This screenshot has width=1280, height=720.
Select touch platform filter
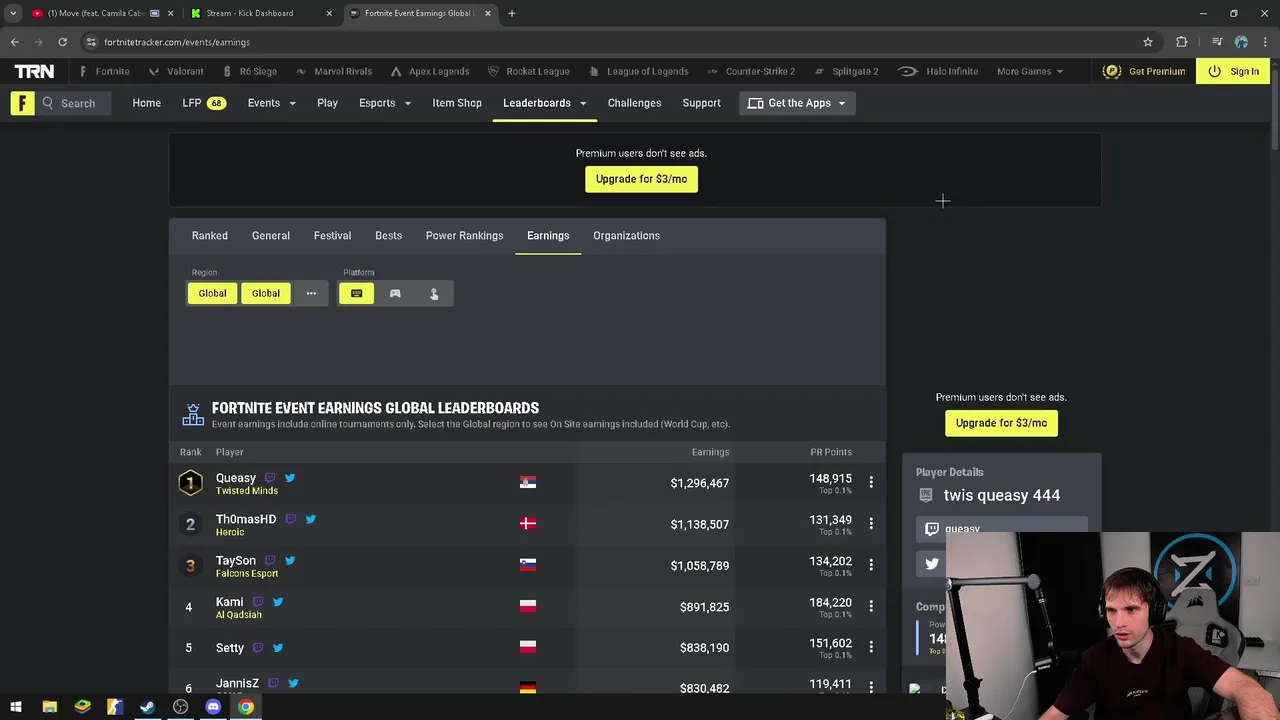coord(434,293)
